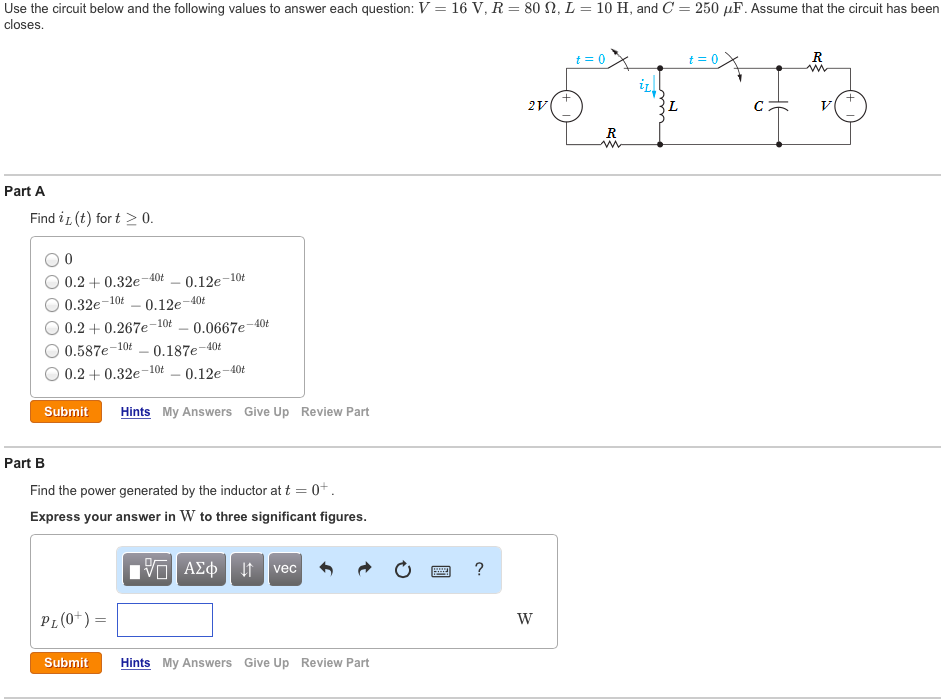Redo the answer edit

point(364,569)
